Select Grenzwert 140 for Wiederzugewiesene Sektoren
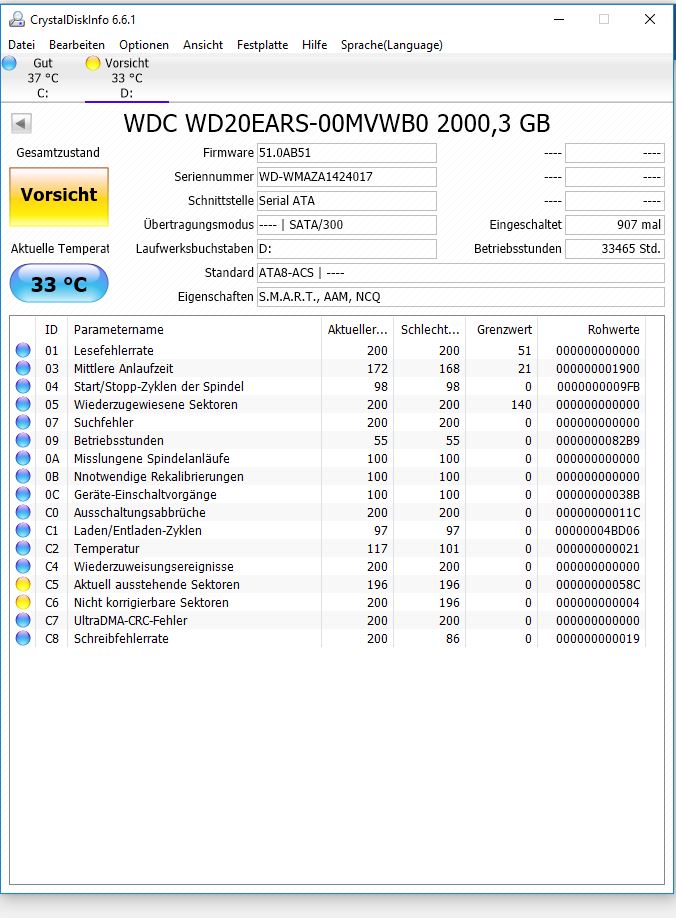676x918 pixels. tap(521, 405)
